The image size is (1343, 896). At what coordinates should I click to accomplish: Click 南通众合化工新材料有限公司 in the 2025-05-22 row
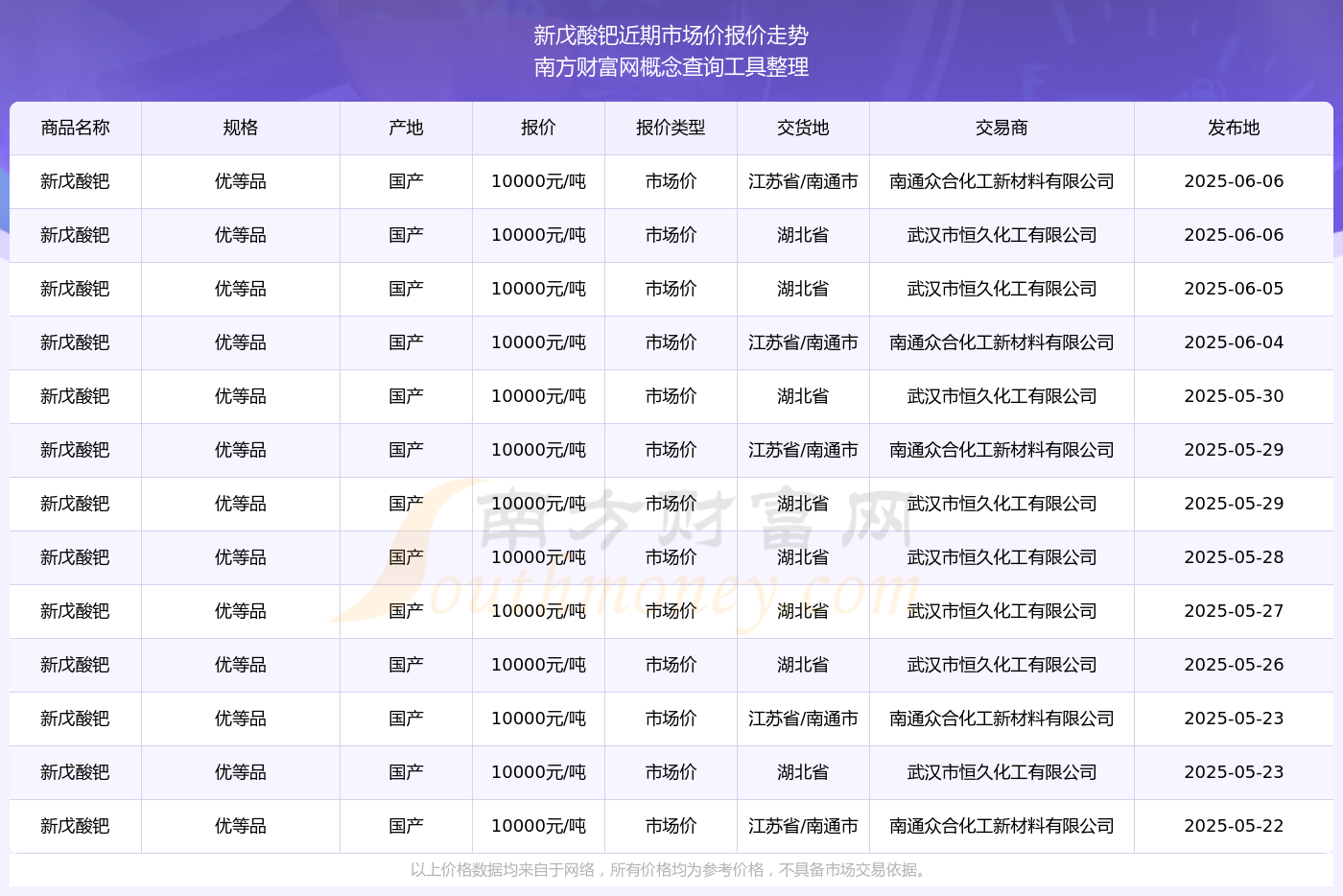tap(1001, 826)
